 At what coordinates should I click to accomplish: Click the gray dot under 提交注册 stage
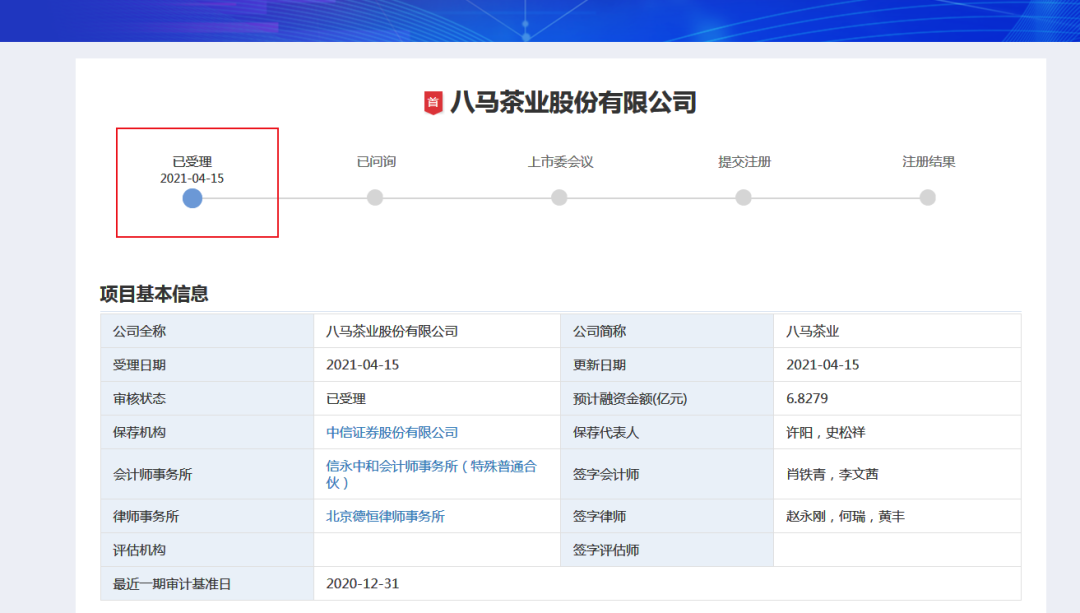743,198
